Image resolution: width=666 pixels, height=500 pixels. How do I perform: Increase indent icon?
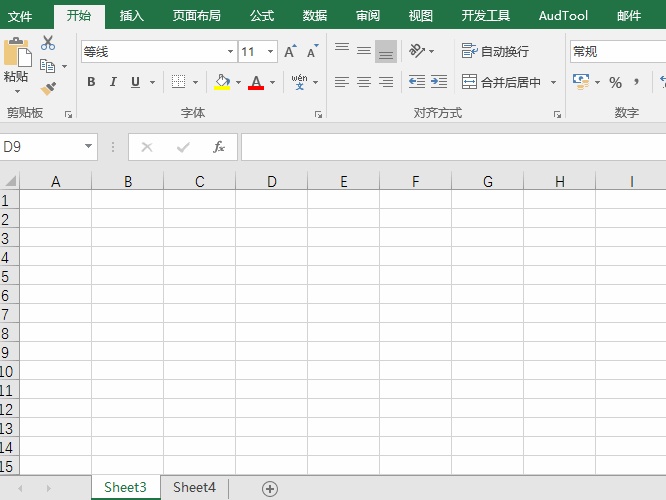[x=439, y=82]
